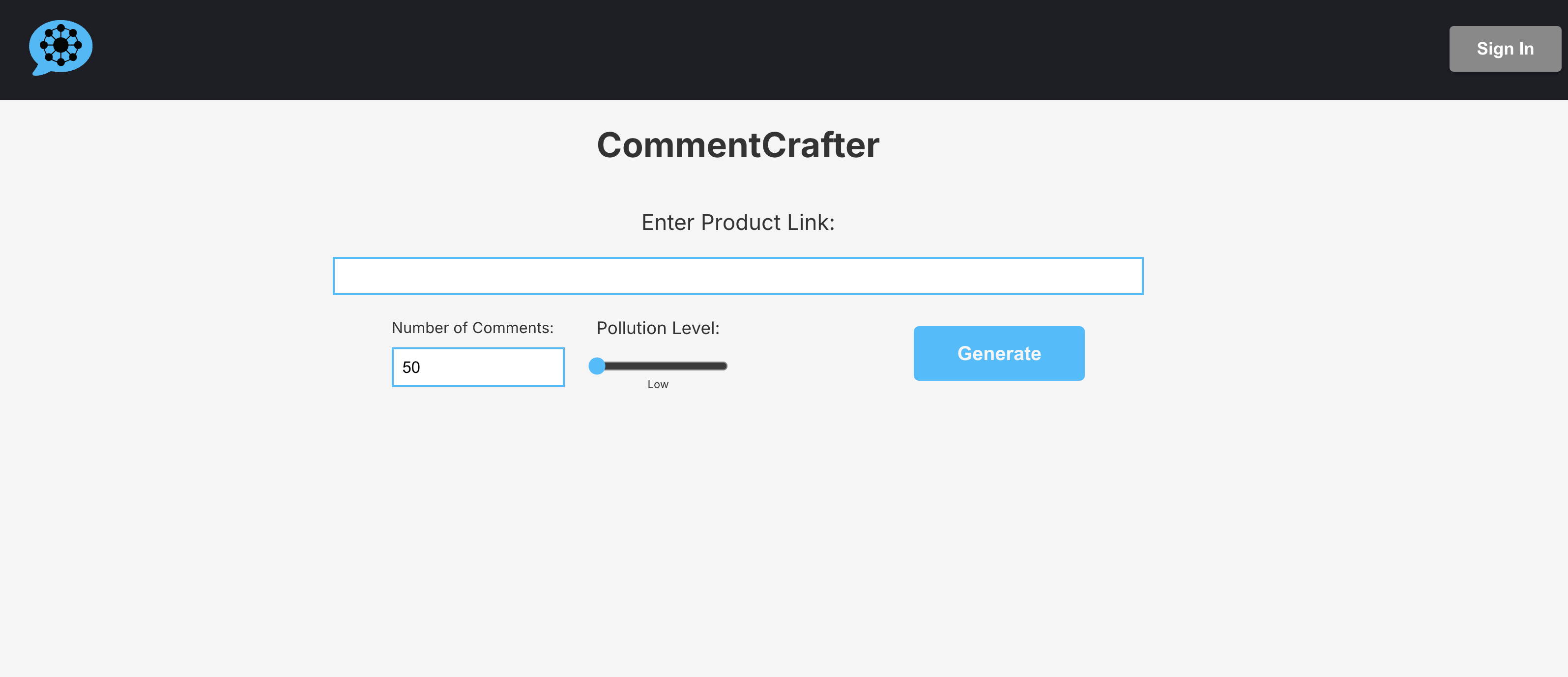Click the middle of the pollution slider

(659, 366)
